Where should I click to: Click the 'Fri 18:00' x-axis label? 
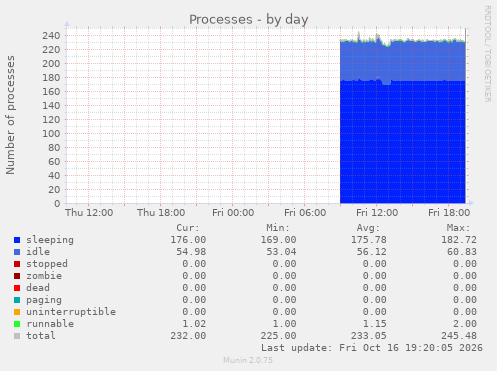(x=449, y=213)
